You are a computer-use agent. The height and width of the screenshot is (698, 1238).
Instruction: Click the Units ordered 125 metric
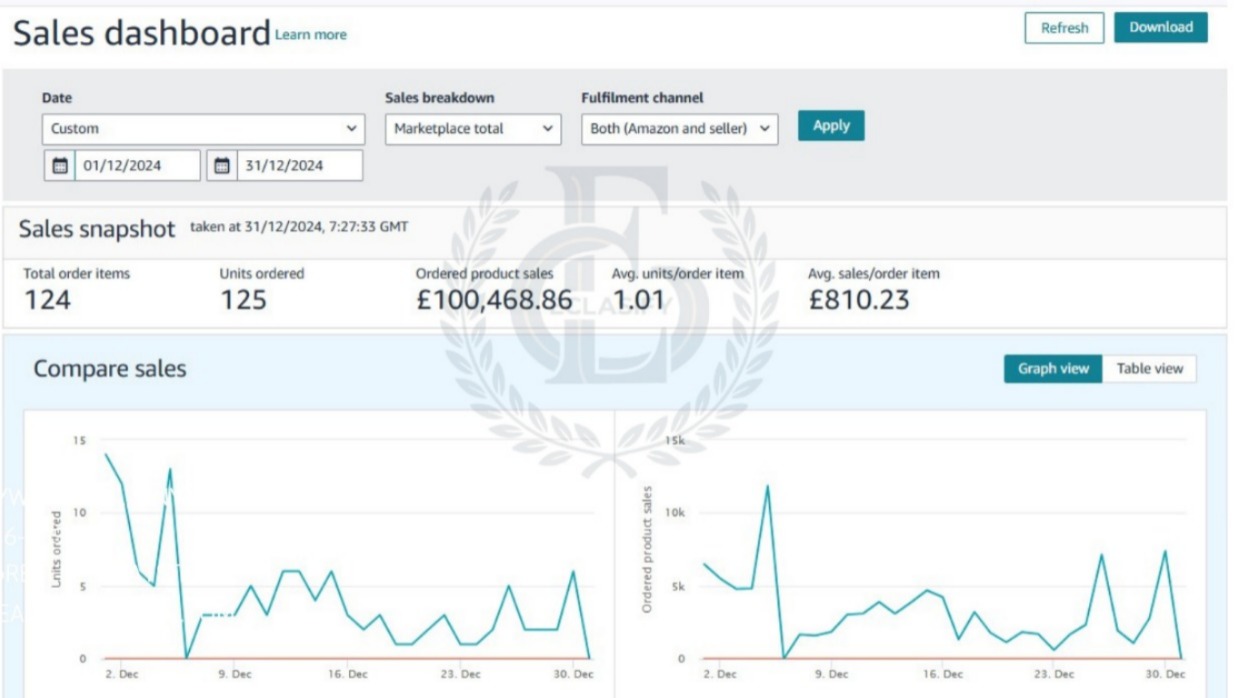tap(243, 300)
